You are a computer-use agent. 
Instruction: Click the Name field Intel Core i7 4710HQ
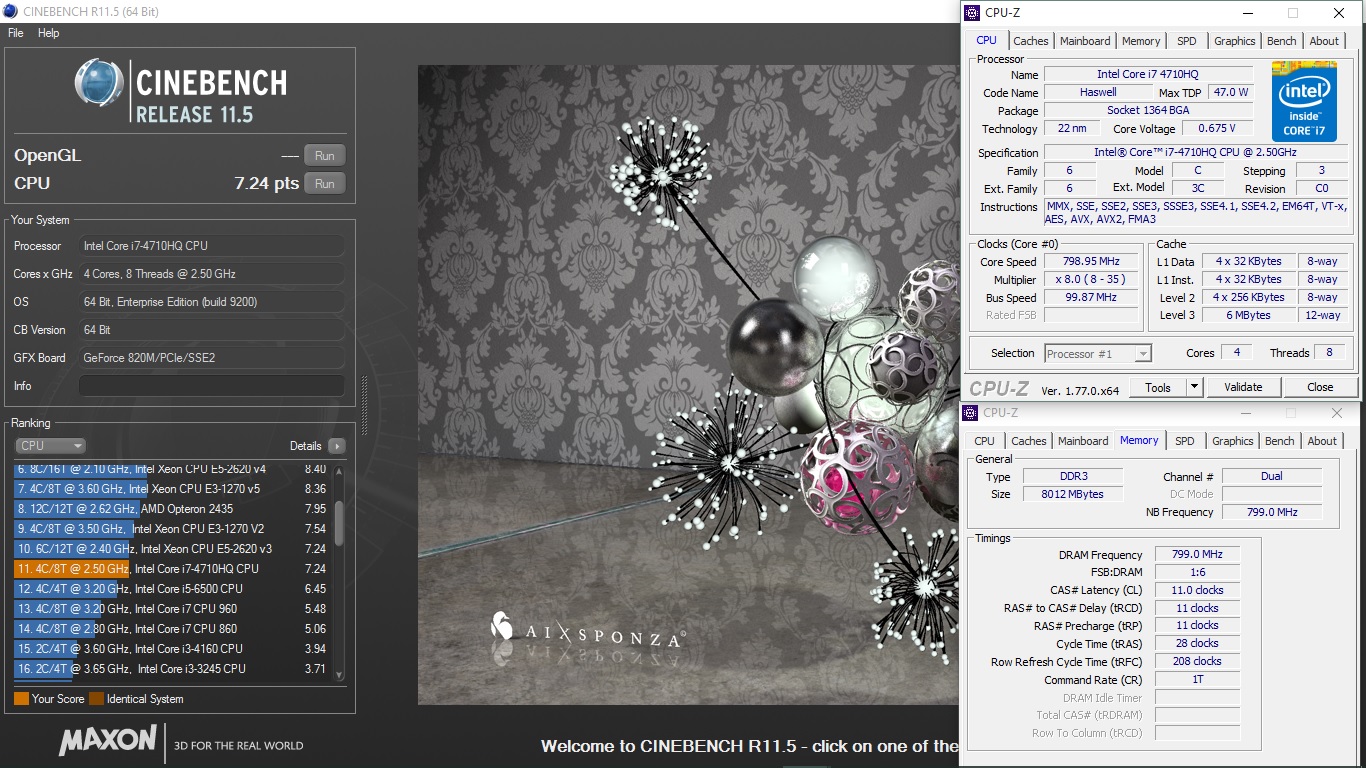click(x=1148, y=75)
